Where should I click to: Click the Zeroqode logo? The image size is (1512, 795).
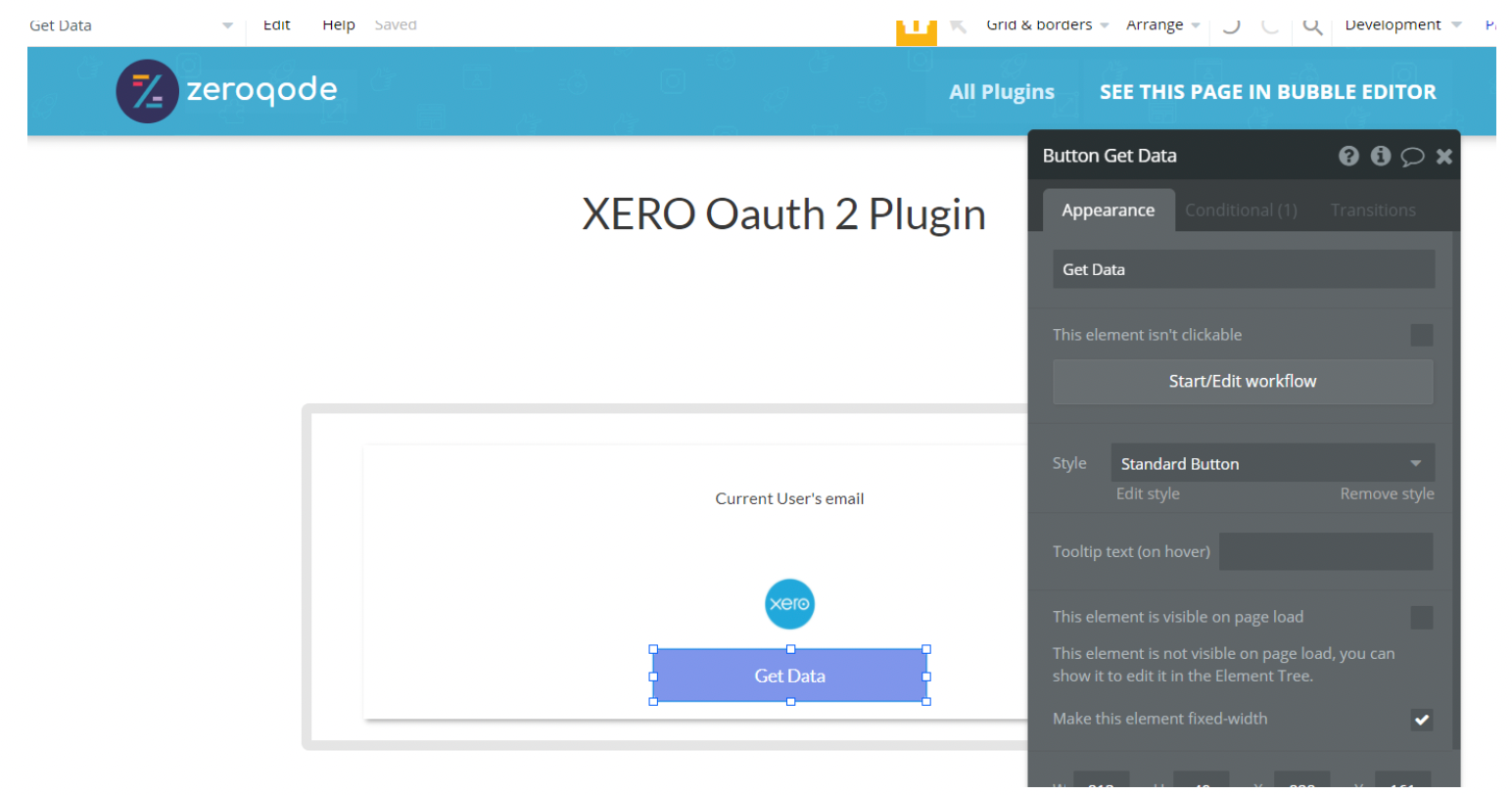(x=226, y=91)
